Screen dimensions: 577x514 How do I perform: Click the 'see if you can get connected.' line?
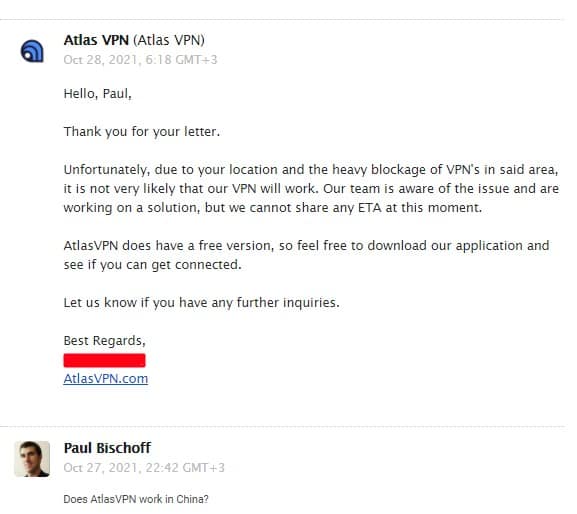pyautogui.click(x=152, y=265)
